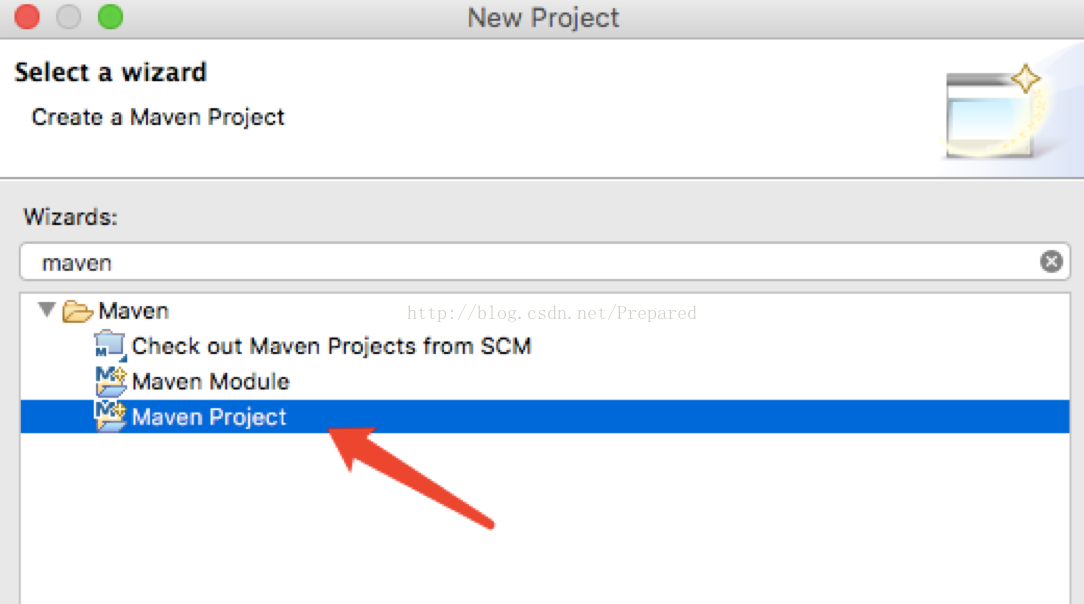Click the Wizards: label above the filter
Screen dimensions: 1084x604
(71, 217)
